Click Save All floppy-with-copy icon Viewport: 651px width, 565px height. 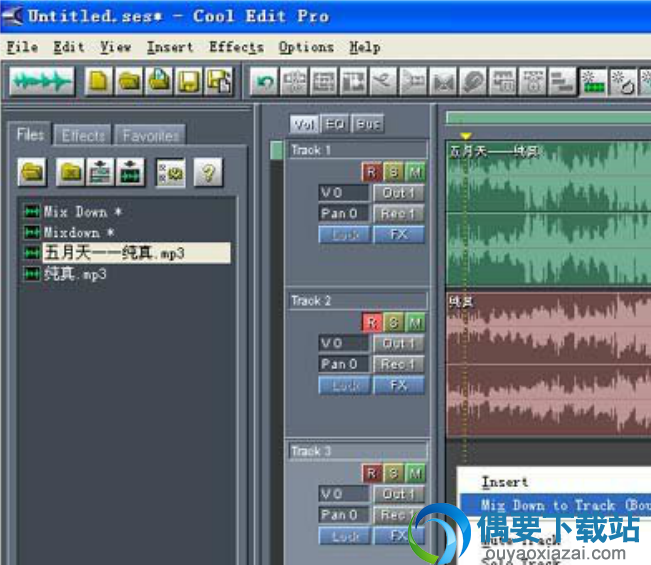[219, 81]
